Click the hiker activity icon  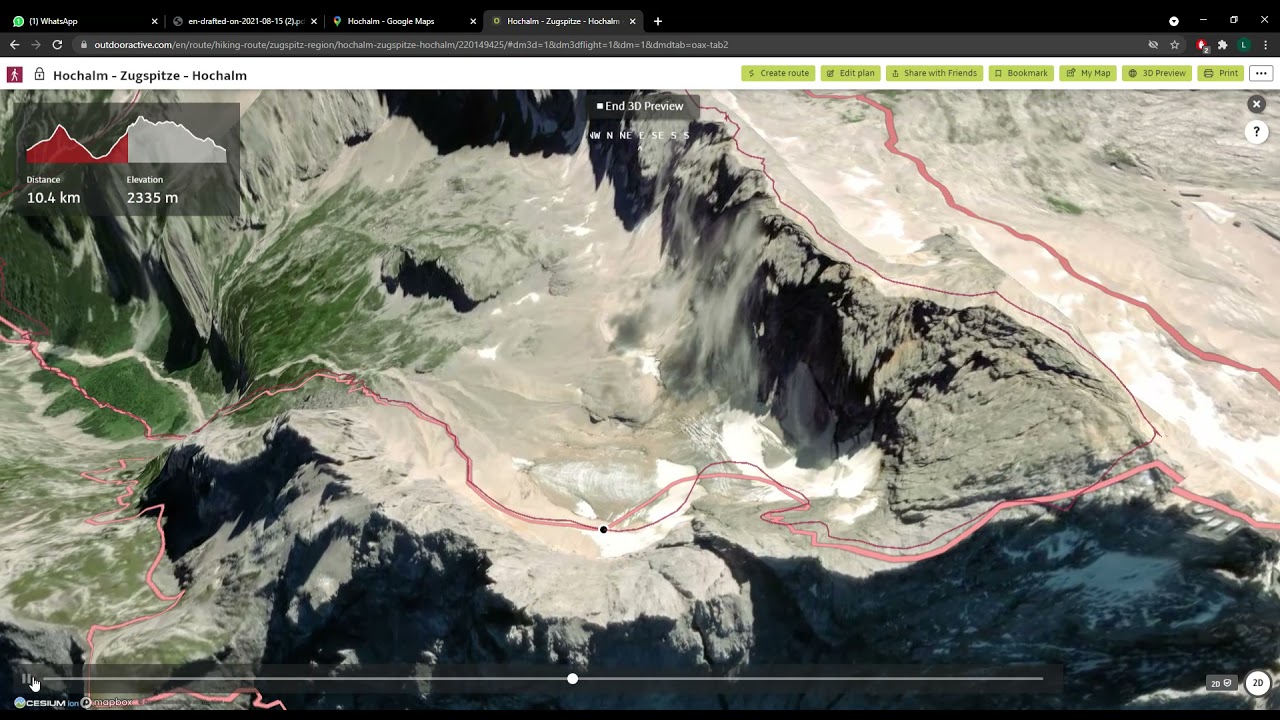pyautogui.click(x=15, y=74)
